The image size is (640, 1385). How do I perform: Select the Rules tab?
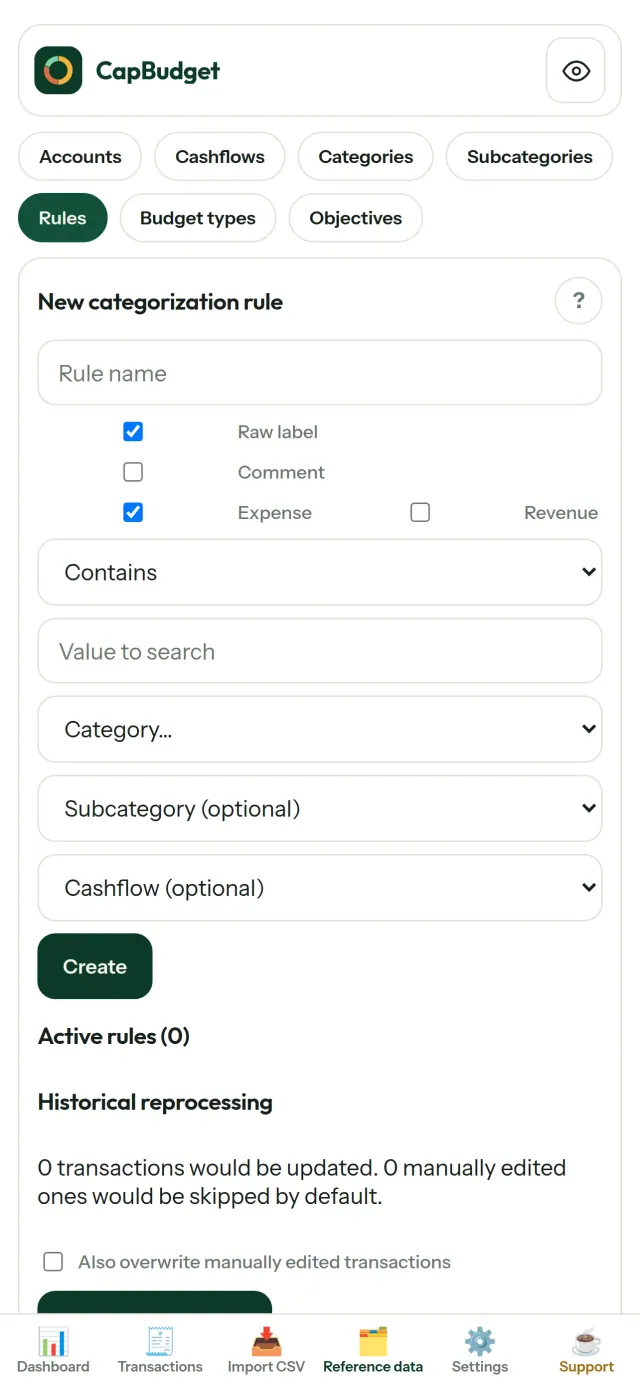[x=63, y=218]
